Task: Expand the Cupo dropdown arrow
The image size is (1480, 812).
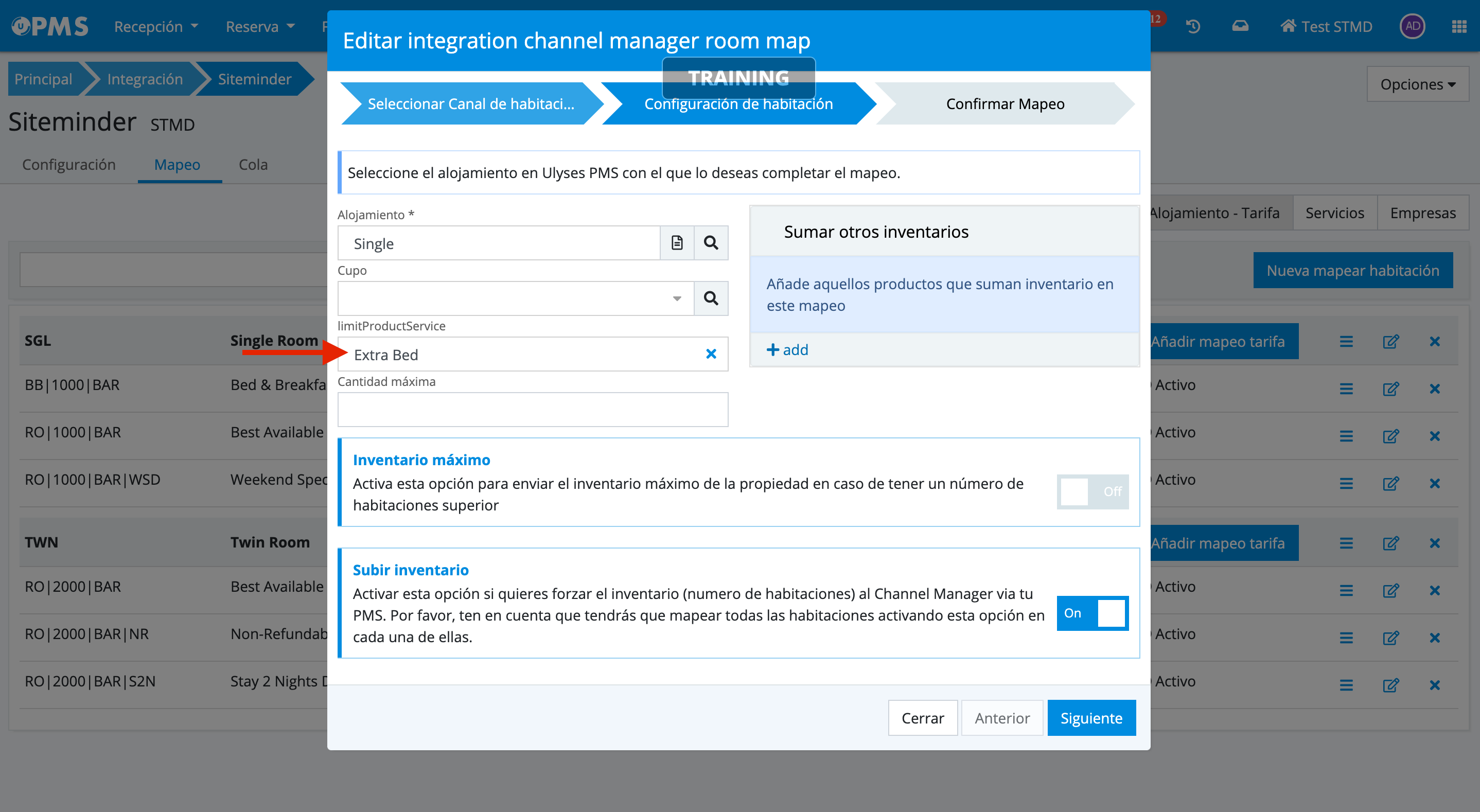Action: (677, 298)
